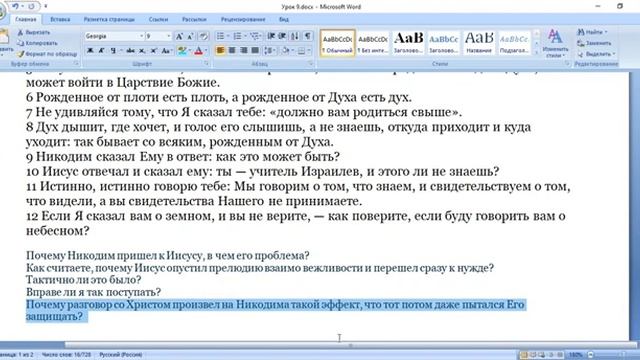Open the Найти (Find) button
640x360 pixels.
tap(593, 32)
